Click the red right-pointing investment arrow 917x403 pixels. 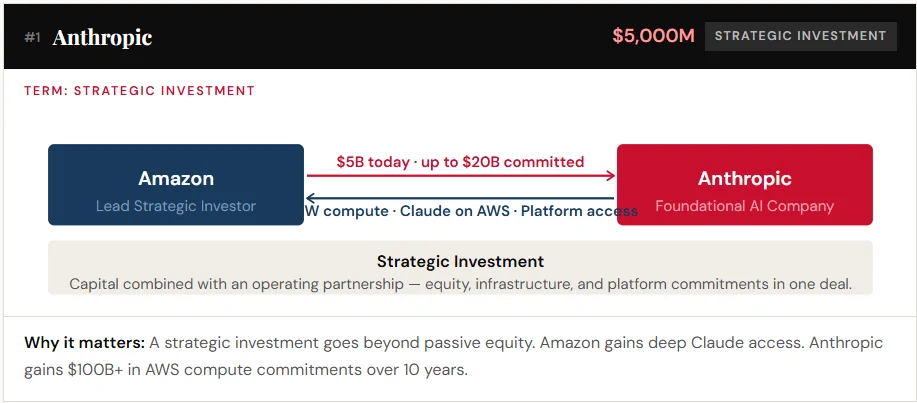click(x=460, y=176)
